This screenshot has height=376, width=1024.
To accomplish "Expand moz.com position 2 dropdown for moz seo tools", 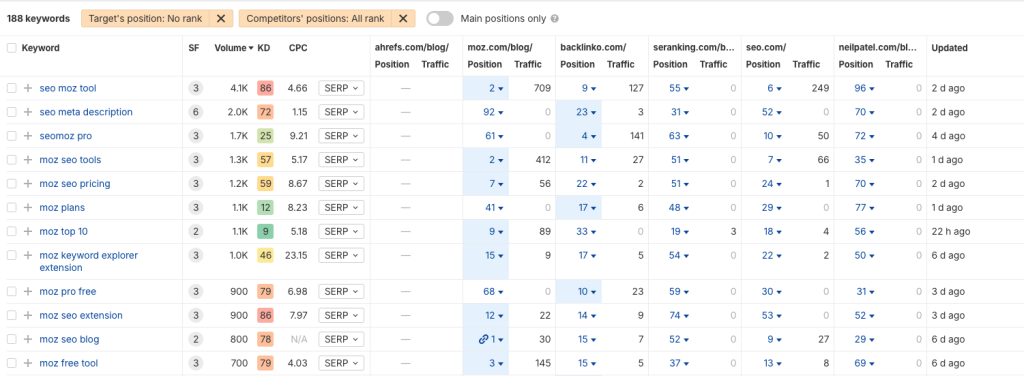I will (496, 160).
